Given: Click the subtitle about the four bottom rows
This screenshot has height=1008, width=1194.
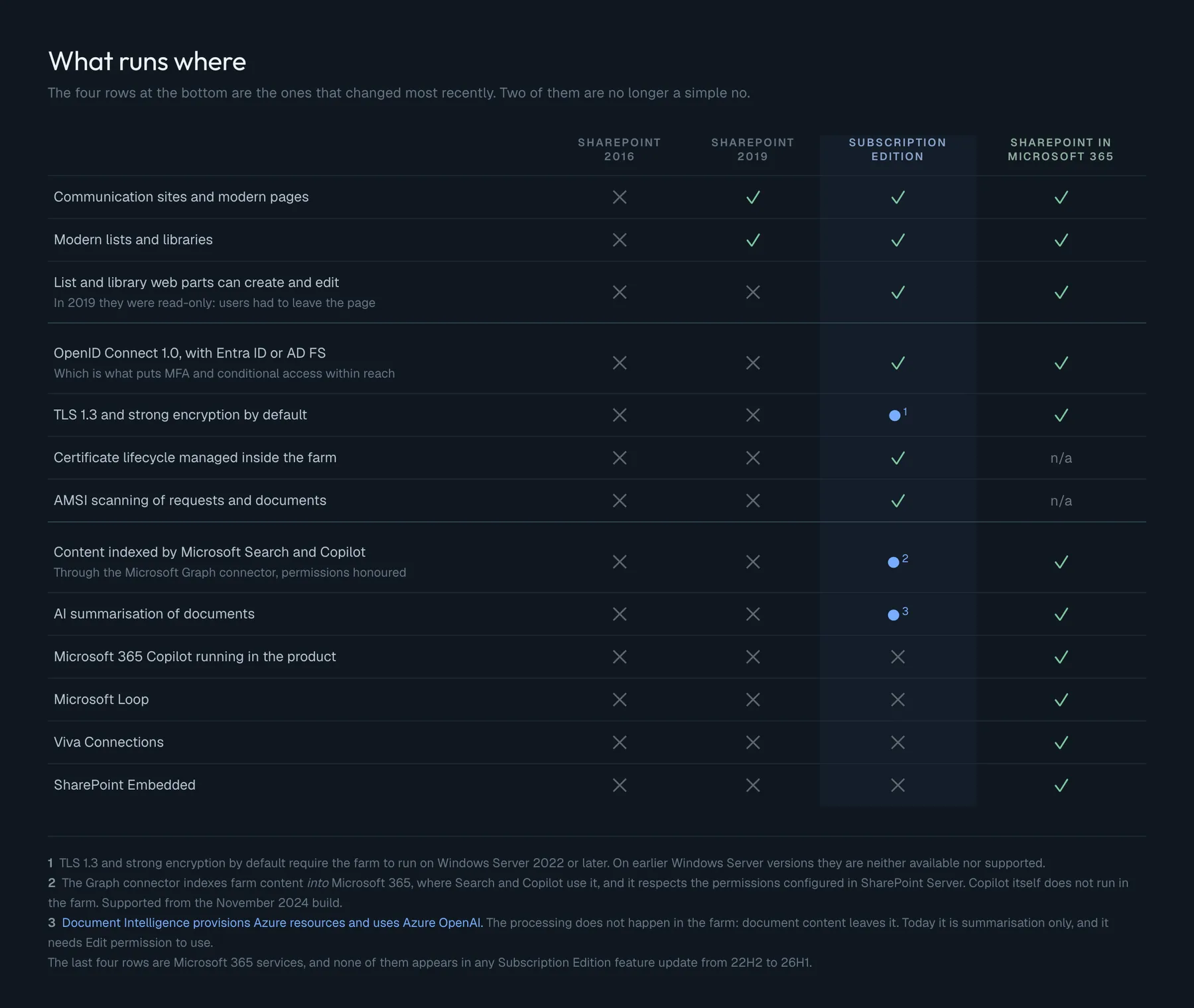Looking at the screenshot, I should (399, 93).
